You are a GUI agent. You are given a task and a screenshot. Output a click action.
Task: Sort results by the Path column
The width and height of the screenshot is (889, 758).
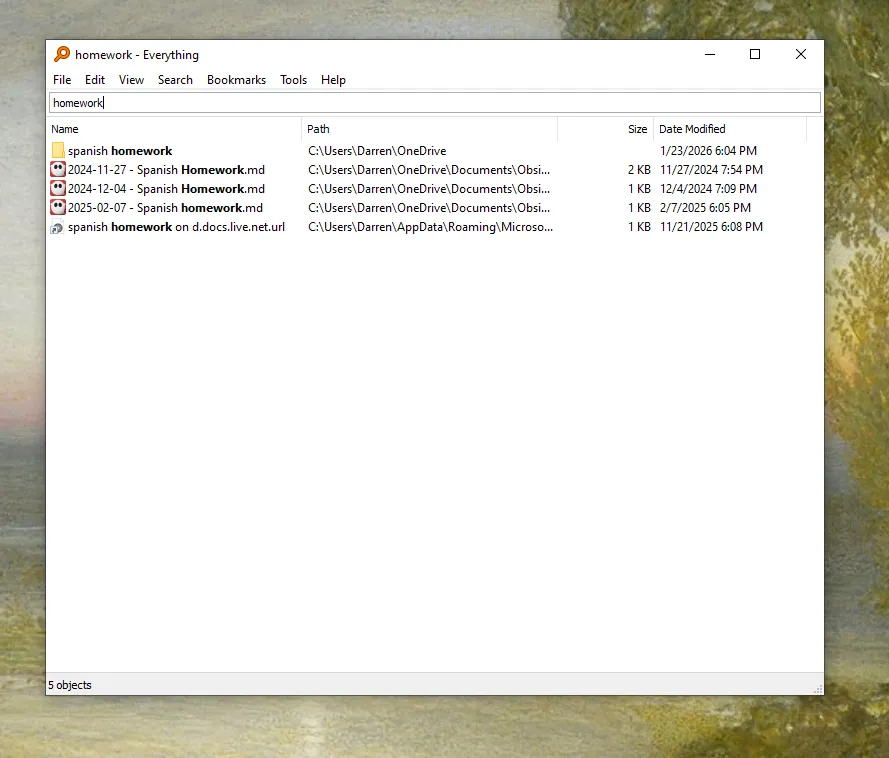pyautogui.click(x=317, y=128)
